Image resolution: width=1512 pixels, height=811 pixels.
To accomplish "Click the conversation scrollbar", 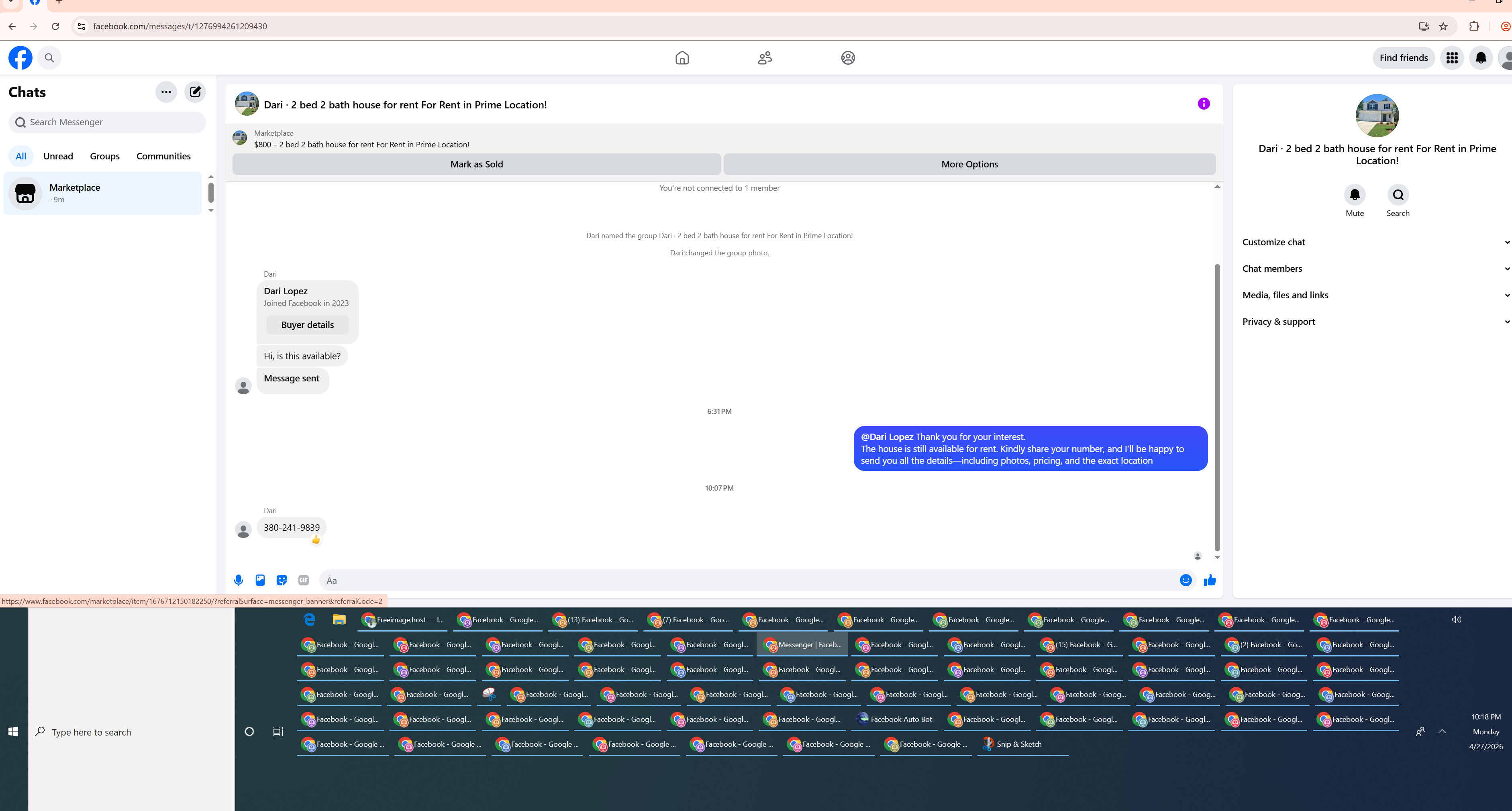I will [1217, 407].
